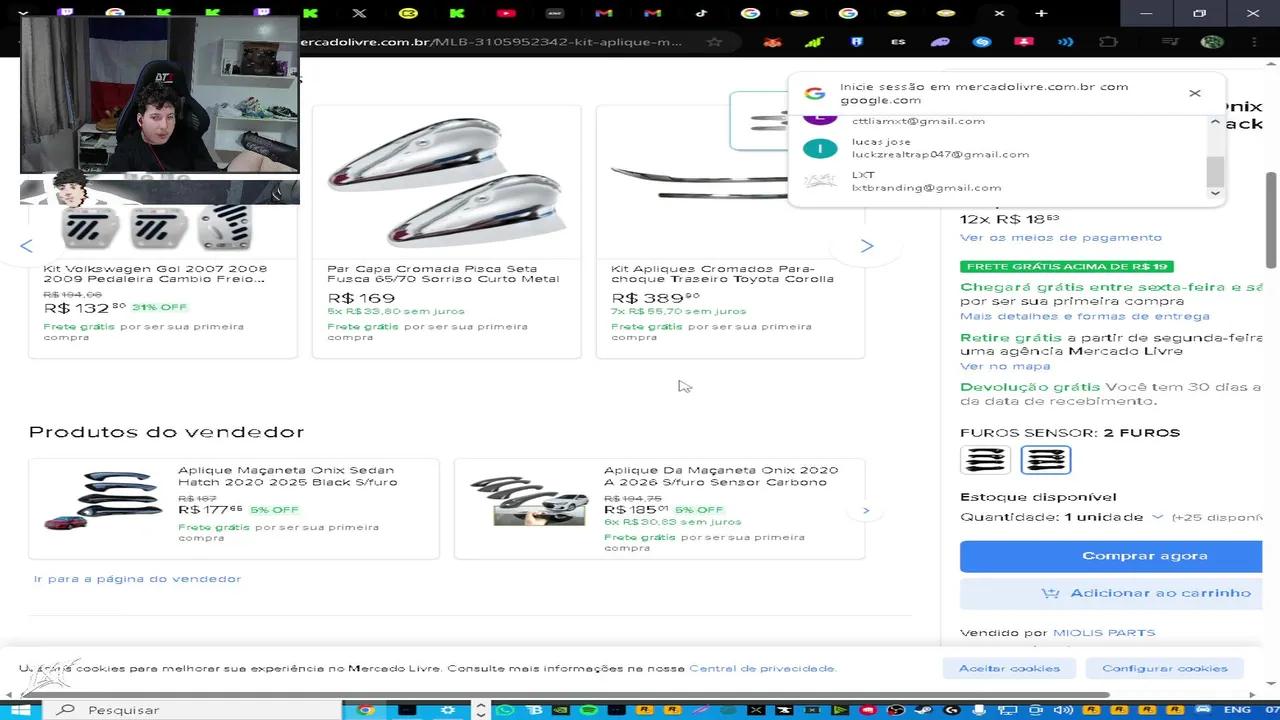Choose lxtbranding@gmail.com Google account
Image resolution: width=1280 pixels, height=720 pixels.
pyautogui.click(x=926, y=181)
